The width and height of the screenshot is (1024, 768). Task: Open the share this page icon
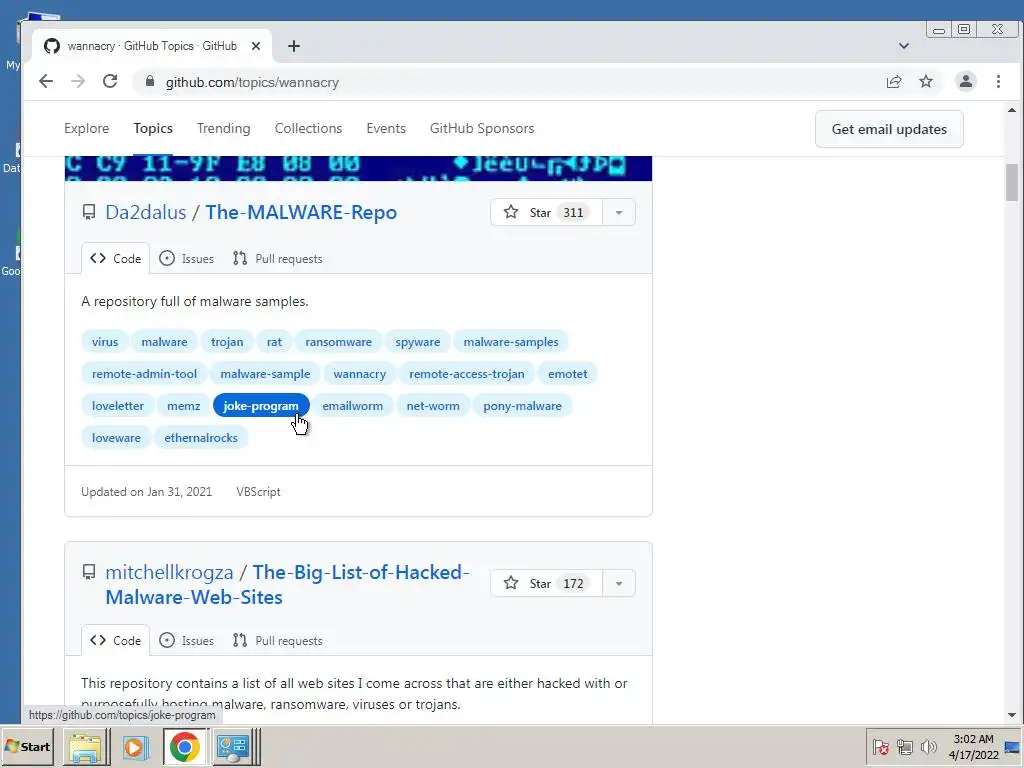pos(893,82)
